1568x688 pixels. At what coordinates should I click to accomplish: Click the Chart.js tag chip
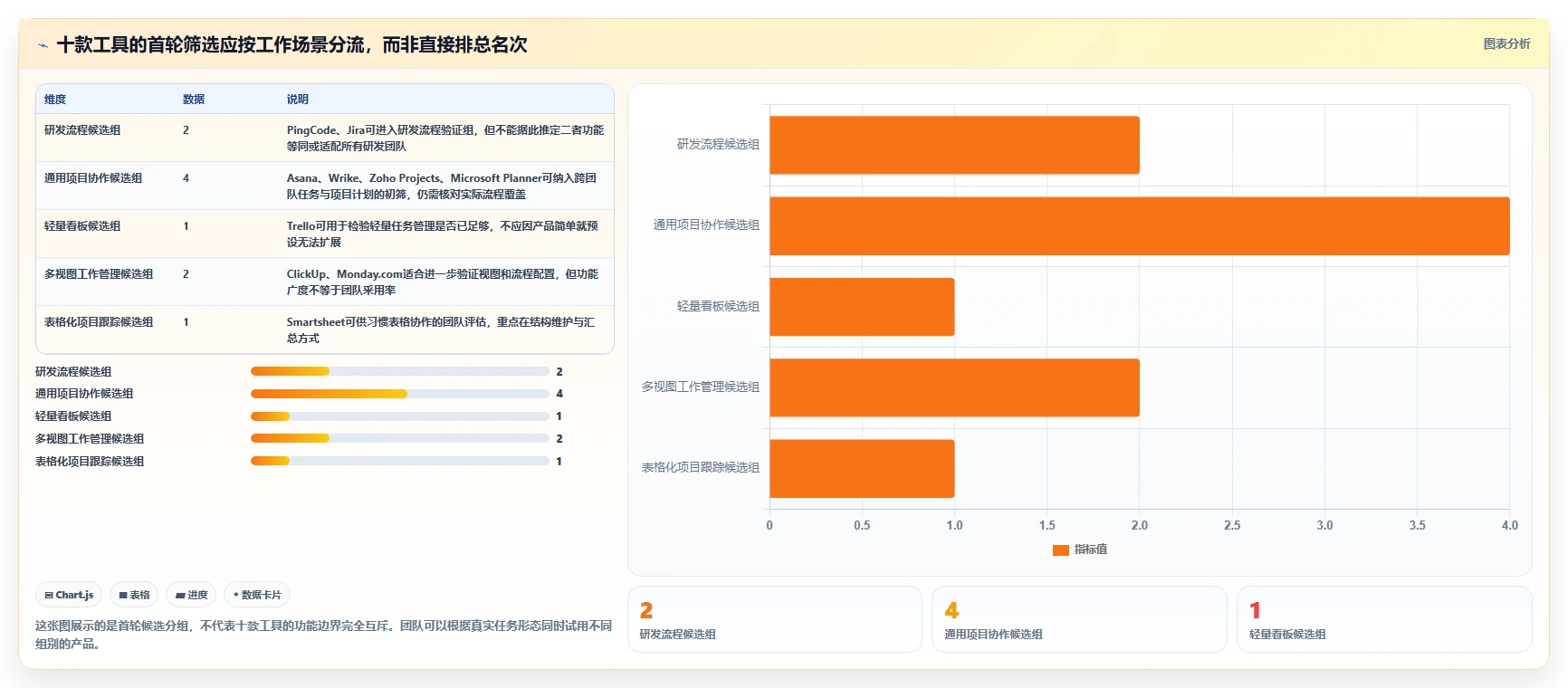pyautogui.click(x=69, y=595)
